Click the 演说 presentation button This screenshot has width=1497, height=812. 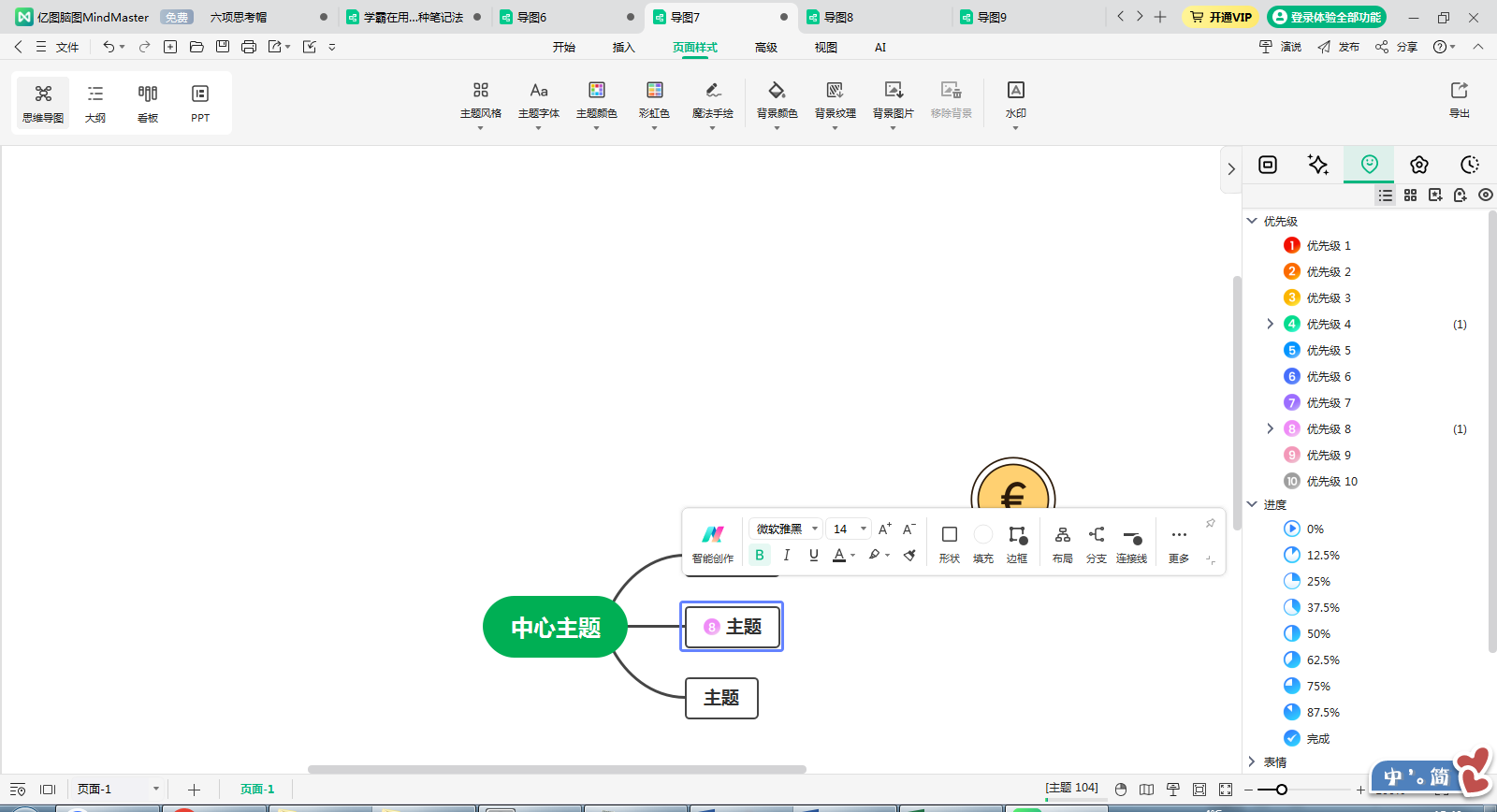click(1280, 47)
